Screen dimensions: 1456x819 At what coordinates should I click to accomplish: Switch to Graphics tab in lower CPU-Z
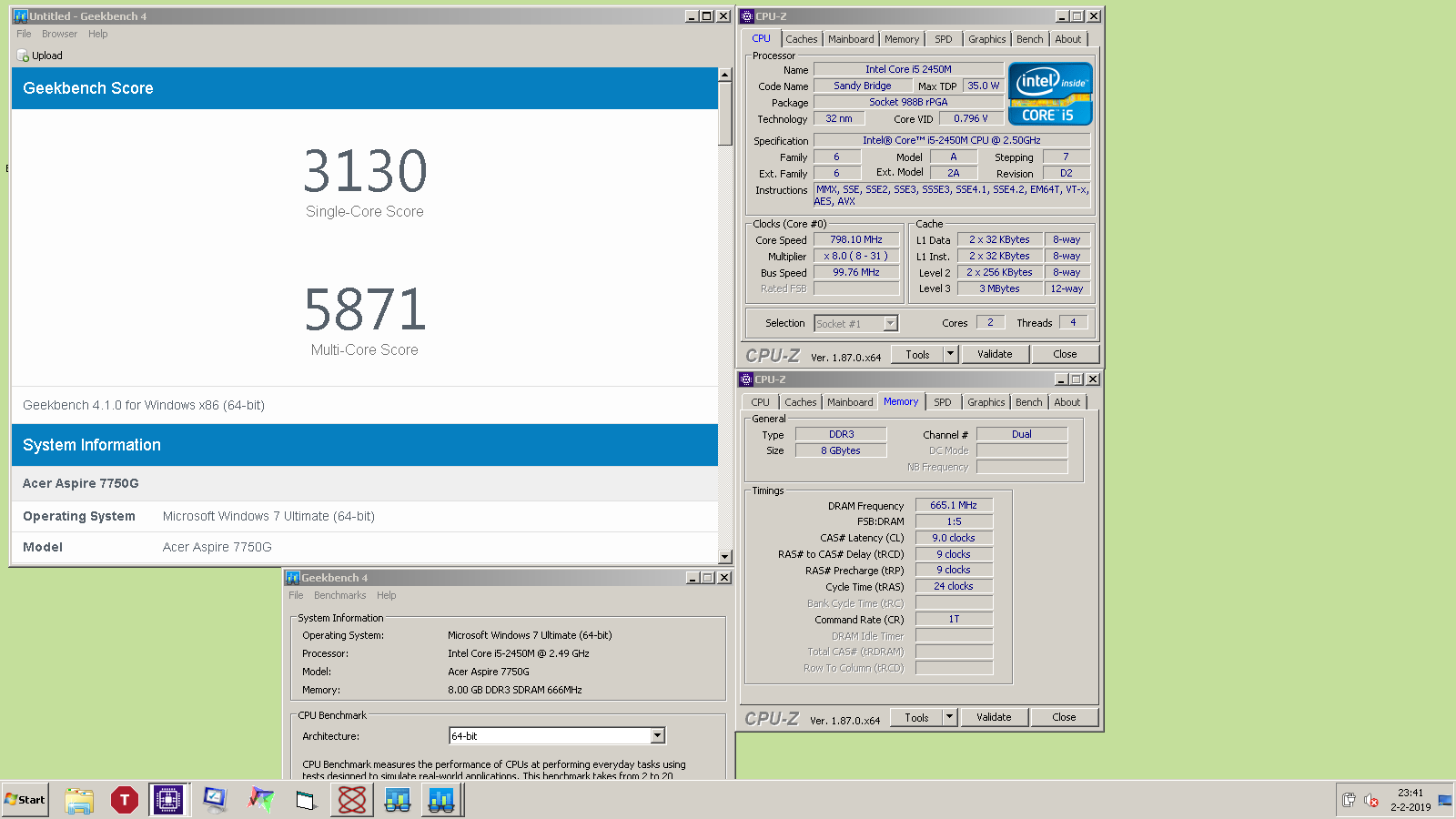pos(986,402)
